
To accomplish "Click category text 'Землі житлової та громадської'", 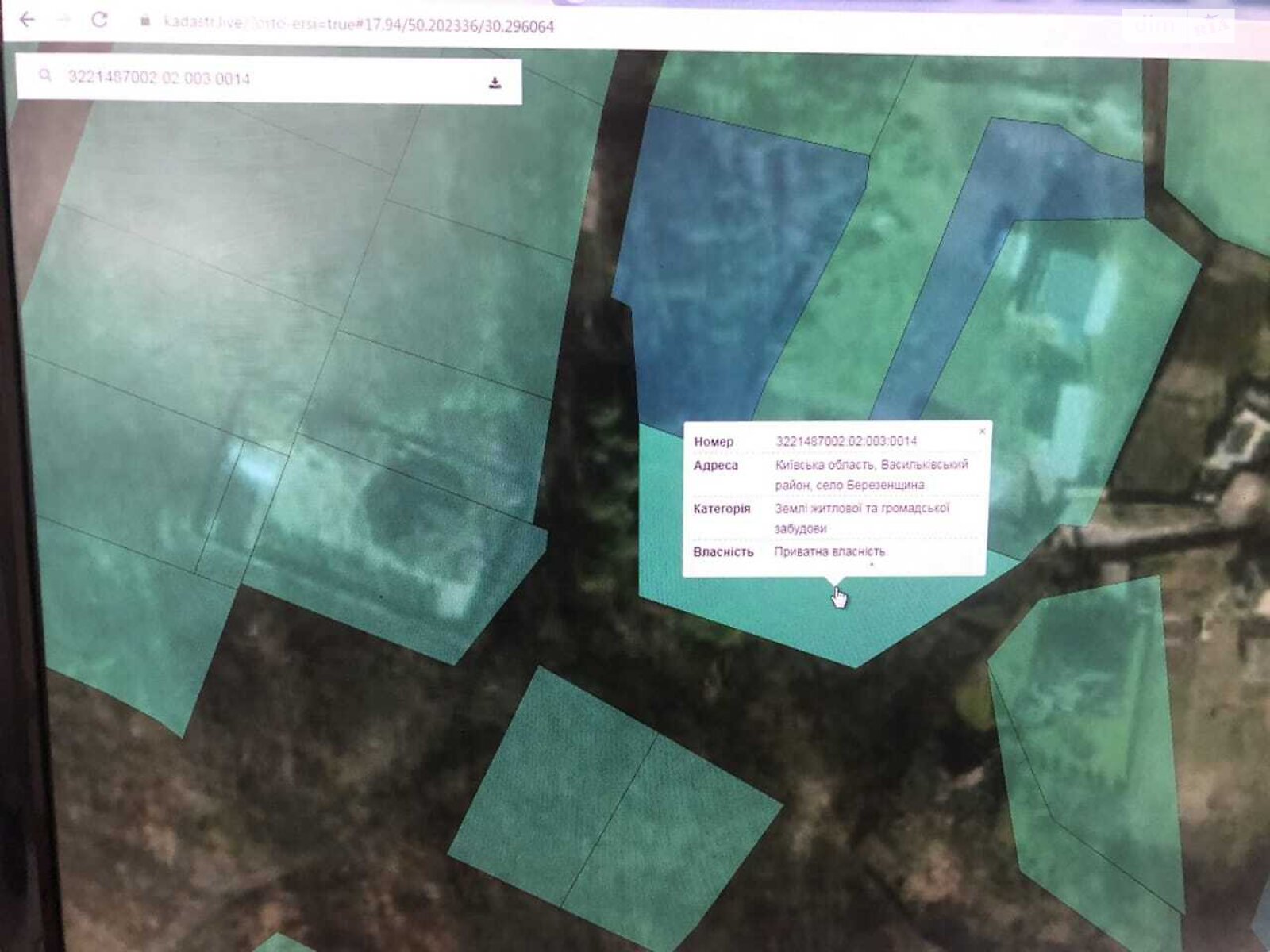I will (x=862, y=508).
